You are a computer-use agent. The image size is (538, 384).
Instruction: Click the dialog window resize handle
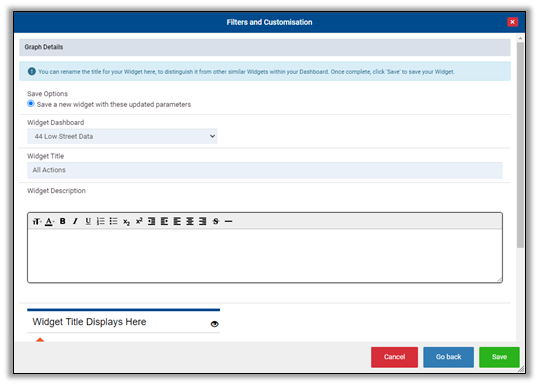521,369
